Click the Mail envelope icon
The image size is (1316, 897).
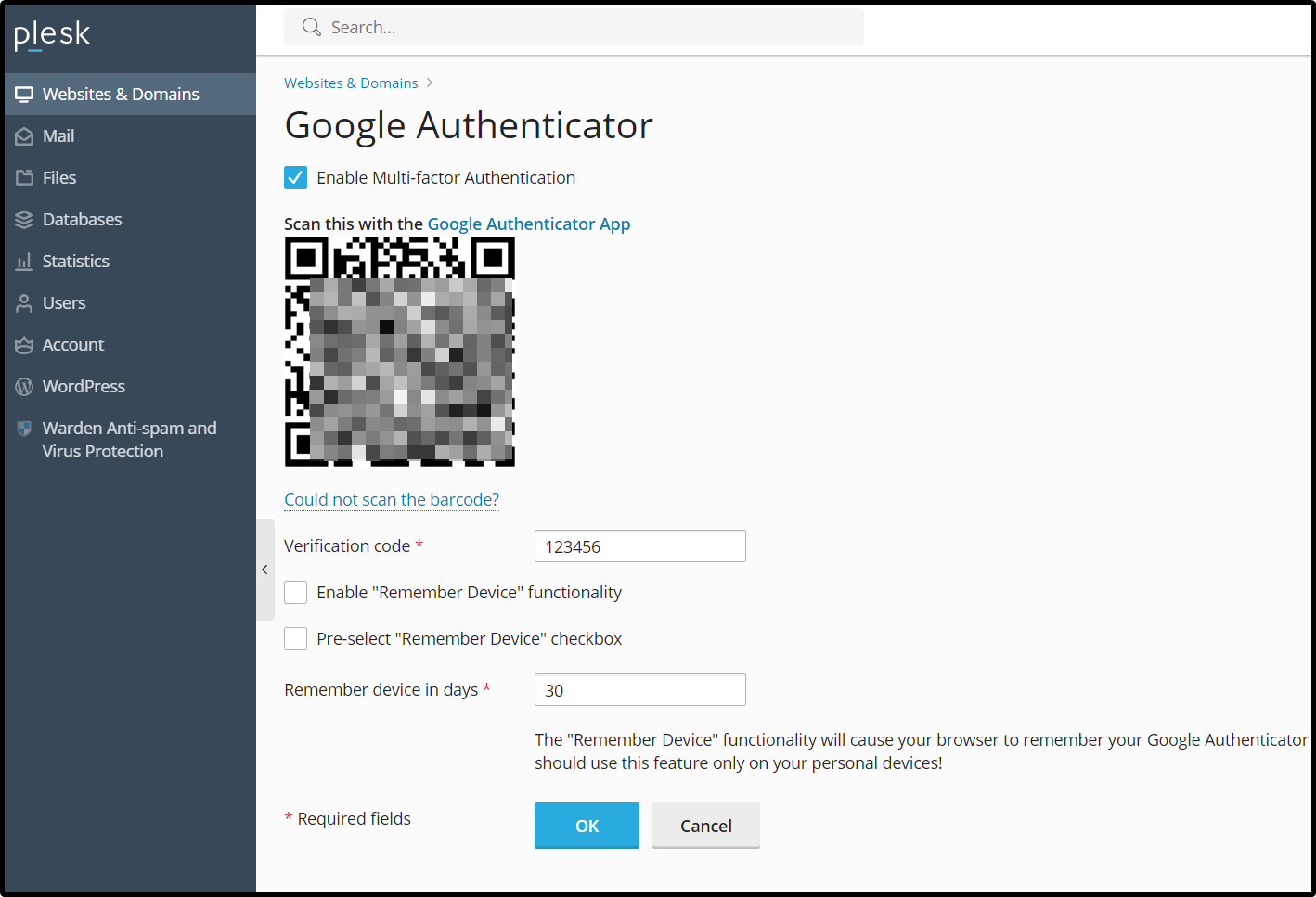(24, 136)
